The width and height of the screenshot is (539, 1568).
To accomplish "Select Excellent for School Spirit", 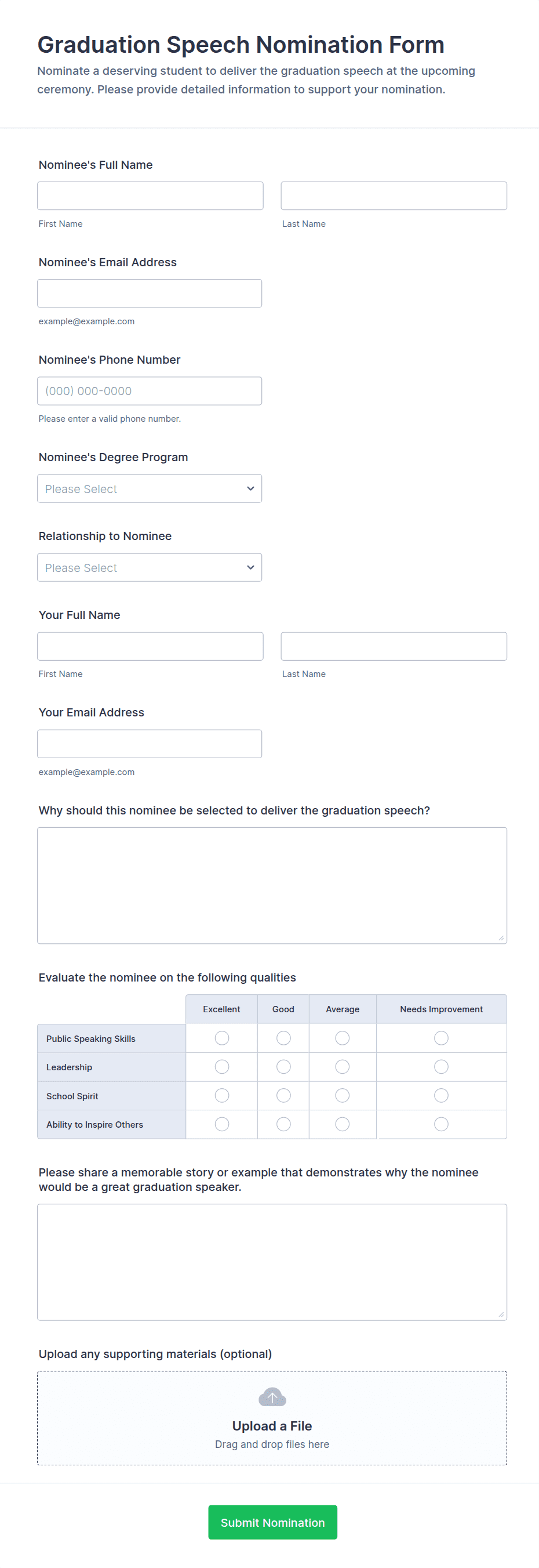I will click(221, 1096).
